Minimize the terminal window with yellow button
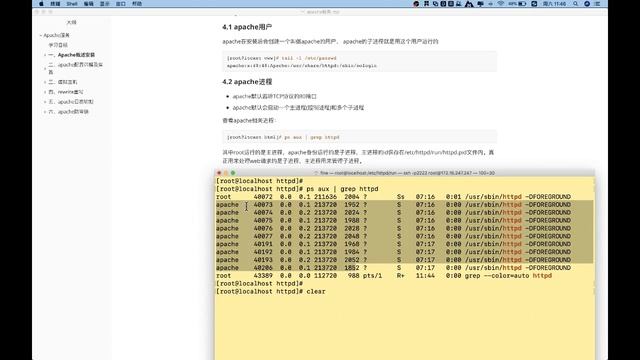The height and width of the screenshot is (360, 640). coord(226,173)
